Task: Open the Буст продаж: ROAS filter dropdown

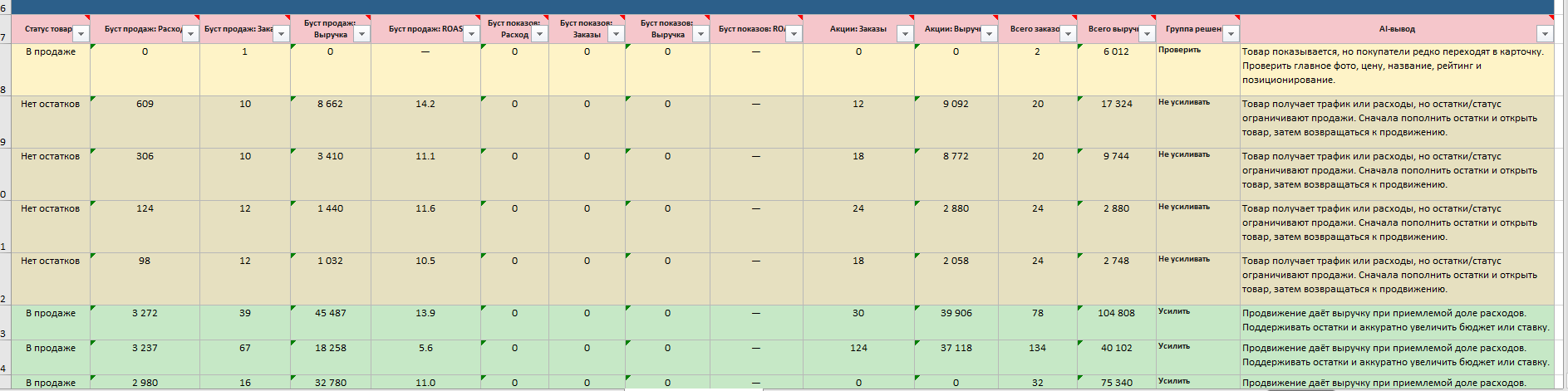Action: [x=471, y=34]
